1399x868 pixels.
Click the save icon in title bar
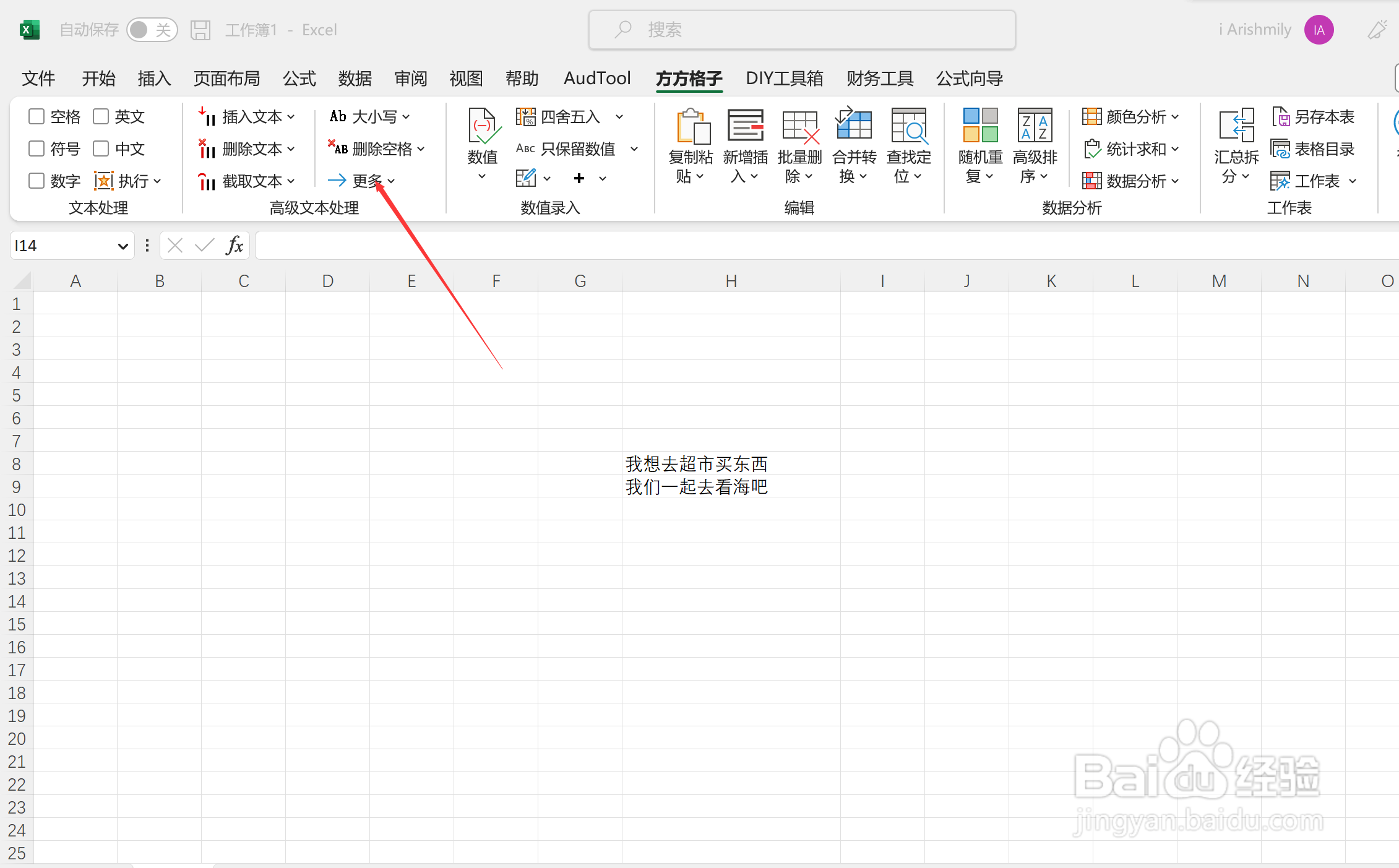click(200, 30)
